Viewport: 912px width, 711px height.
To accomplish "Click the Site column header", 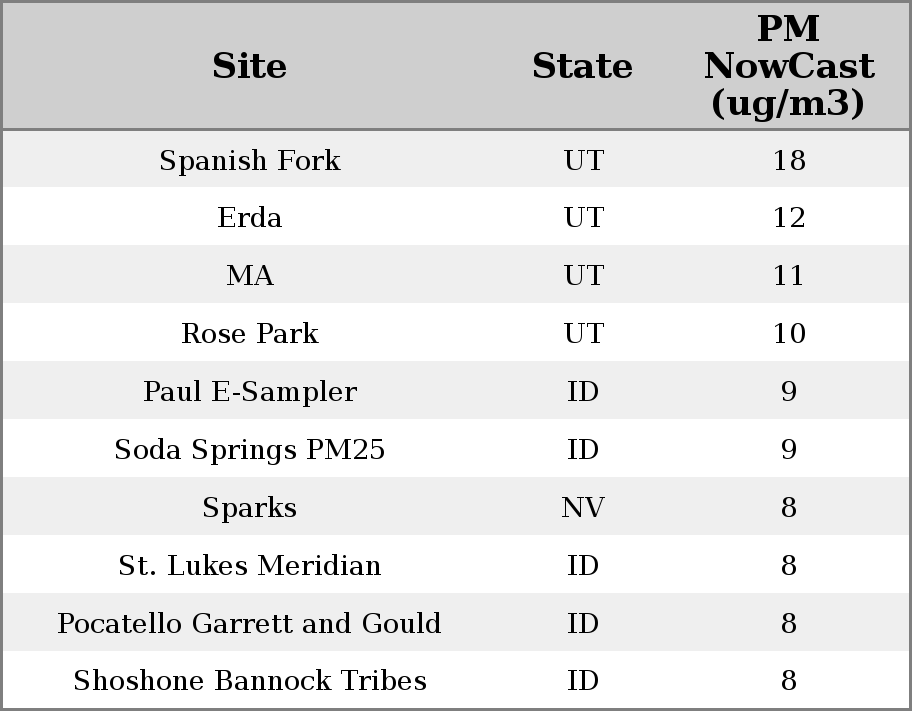I will click(250, 66).
